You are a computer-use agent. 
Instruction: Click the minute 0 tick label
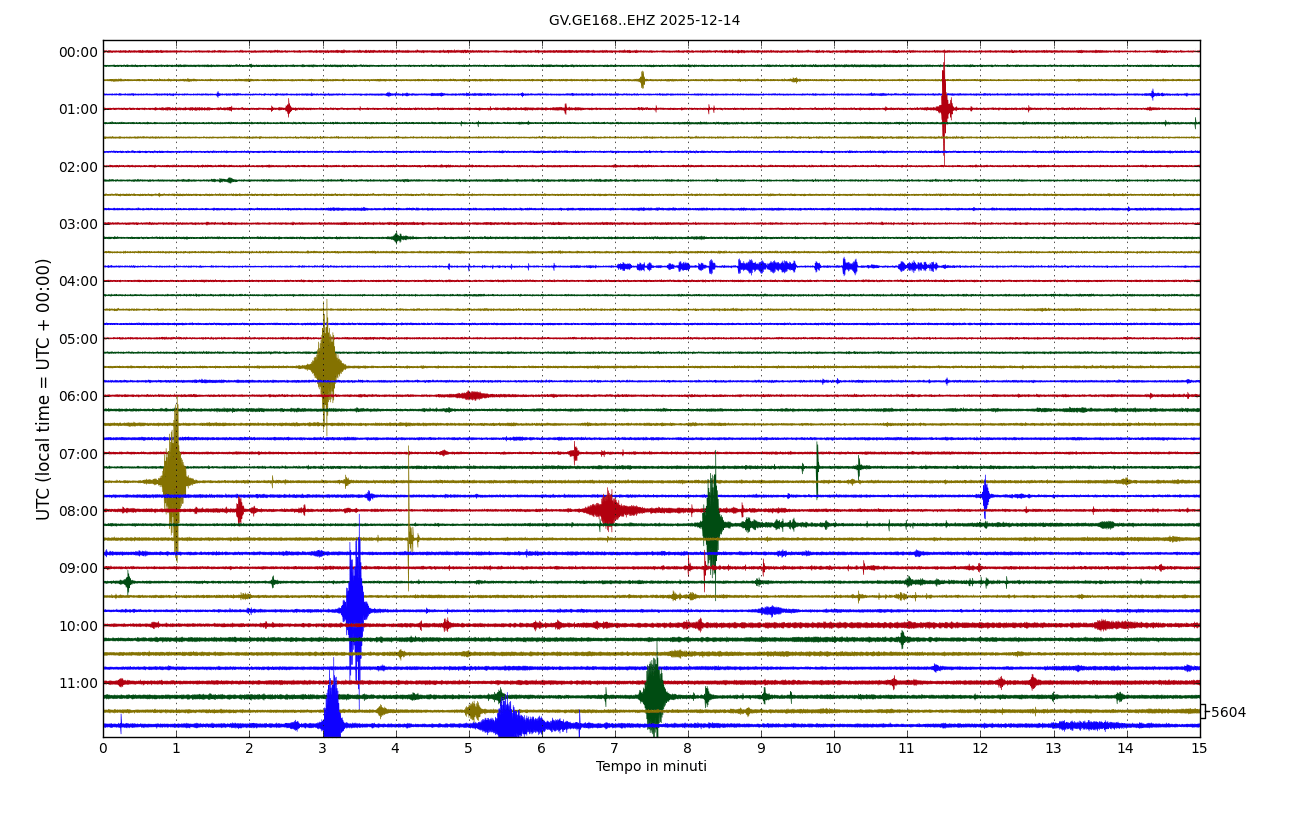[103, 748]
